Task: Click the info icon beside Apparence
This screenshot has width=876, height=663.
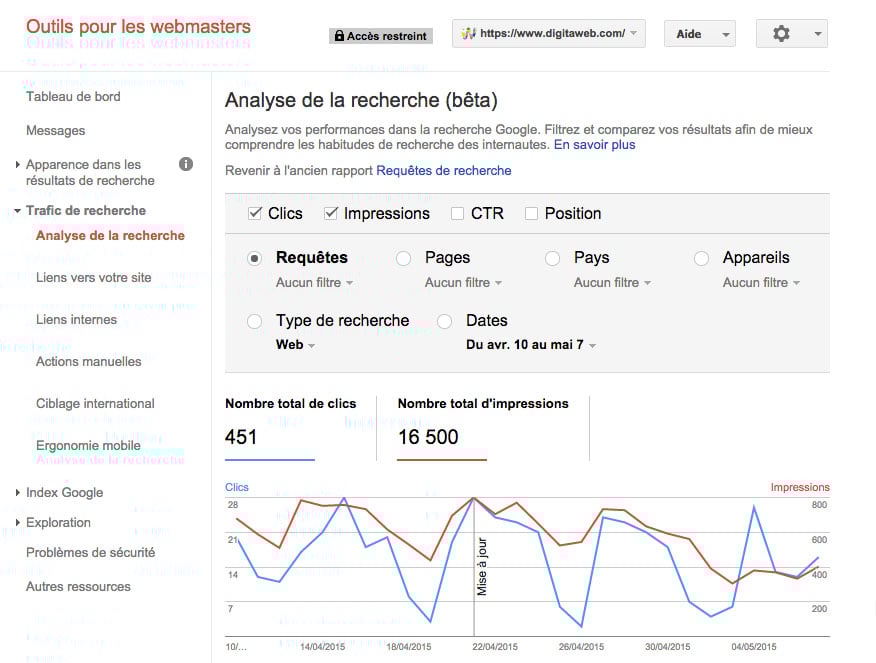Action: pos(185,165)
